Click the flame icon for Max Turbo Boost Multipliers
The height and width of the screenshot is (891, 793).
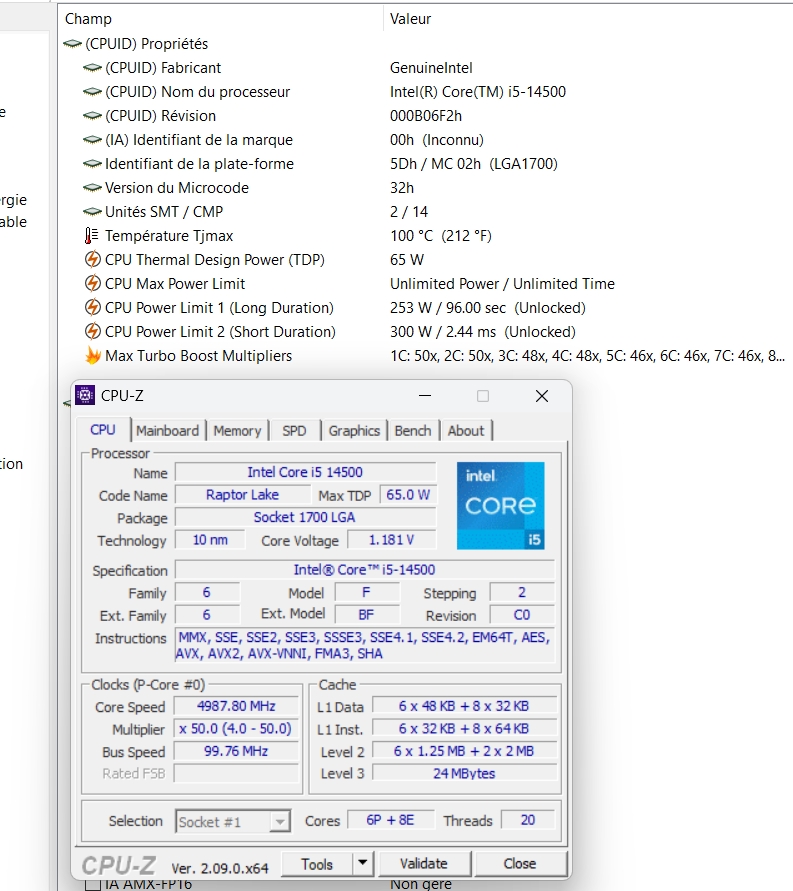coord(93,355)
